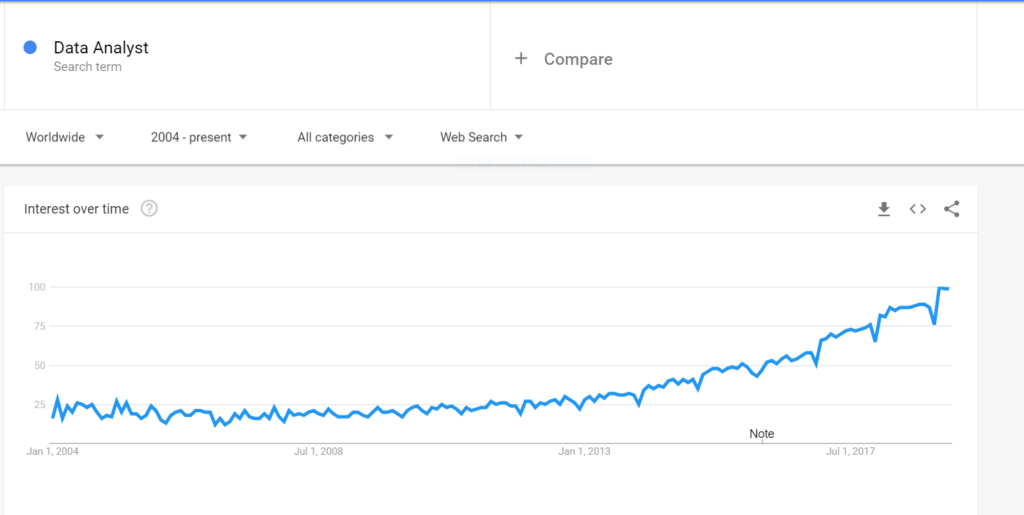Open the Interest over time help icon
This screenshot has width=1024, height=515.
point(150,209)
